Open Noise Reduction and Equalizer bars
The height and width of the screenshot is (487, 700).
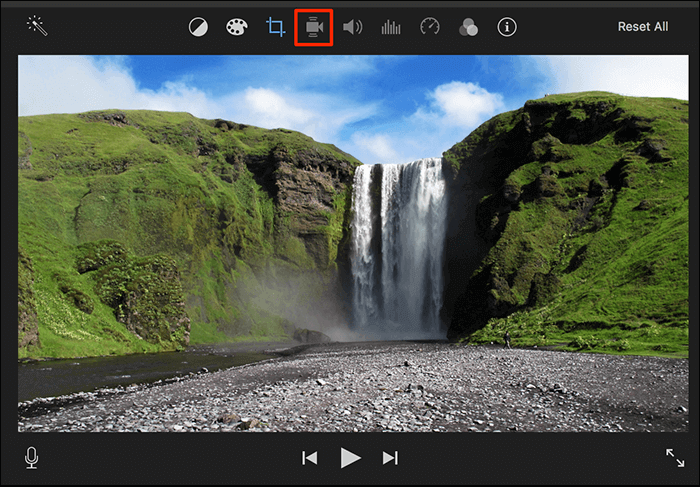391,27
